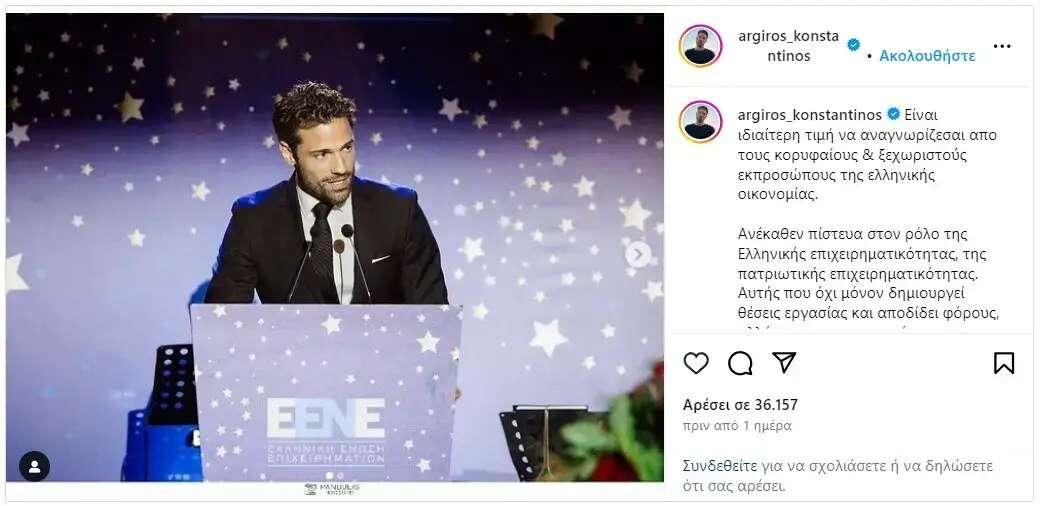Open argiros_konstantinos username in caption

[x=810, y=115]
